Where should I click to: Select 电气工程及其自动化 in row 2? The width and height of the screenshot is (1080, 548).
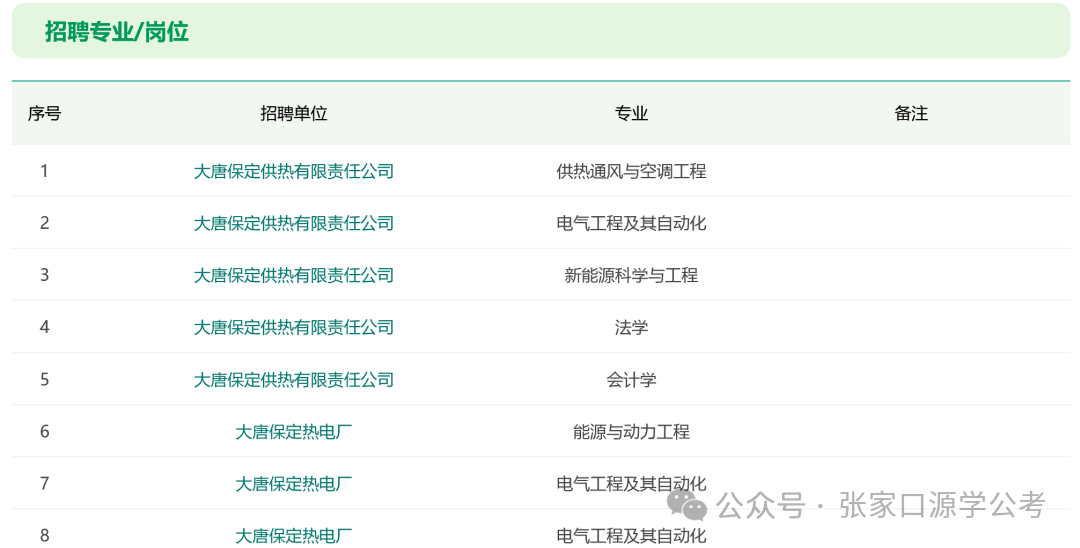click(x=631, y=223)
